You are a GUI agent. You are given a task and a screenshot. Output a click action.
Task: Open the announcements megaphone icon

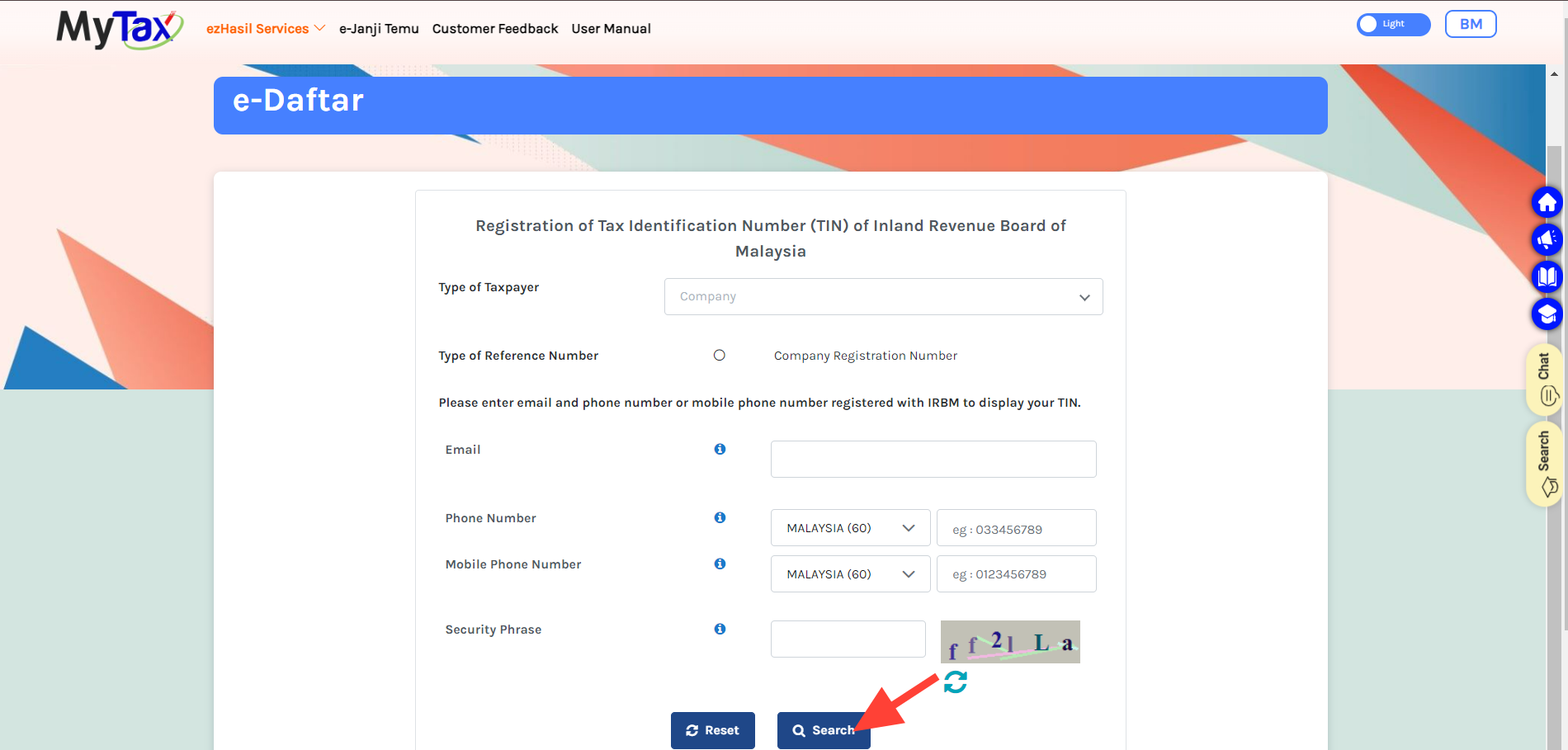pyautogui.click(x=1547, y=239)
